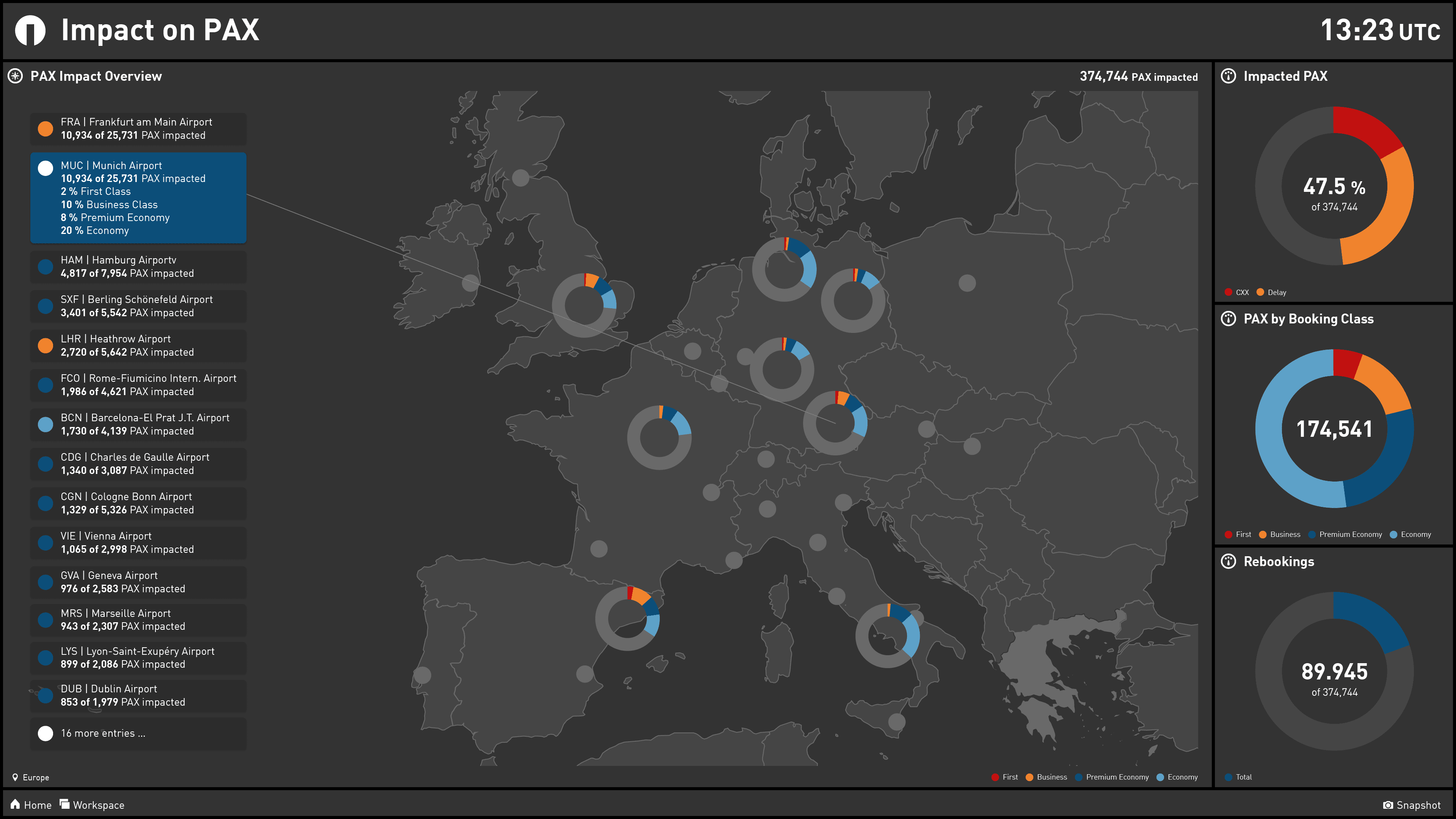Click Business legend entry under Booking Class chart

(1280, 535)
